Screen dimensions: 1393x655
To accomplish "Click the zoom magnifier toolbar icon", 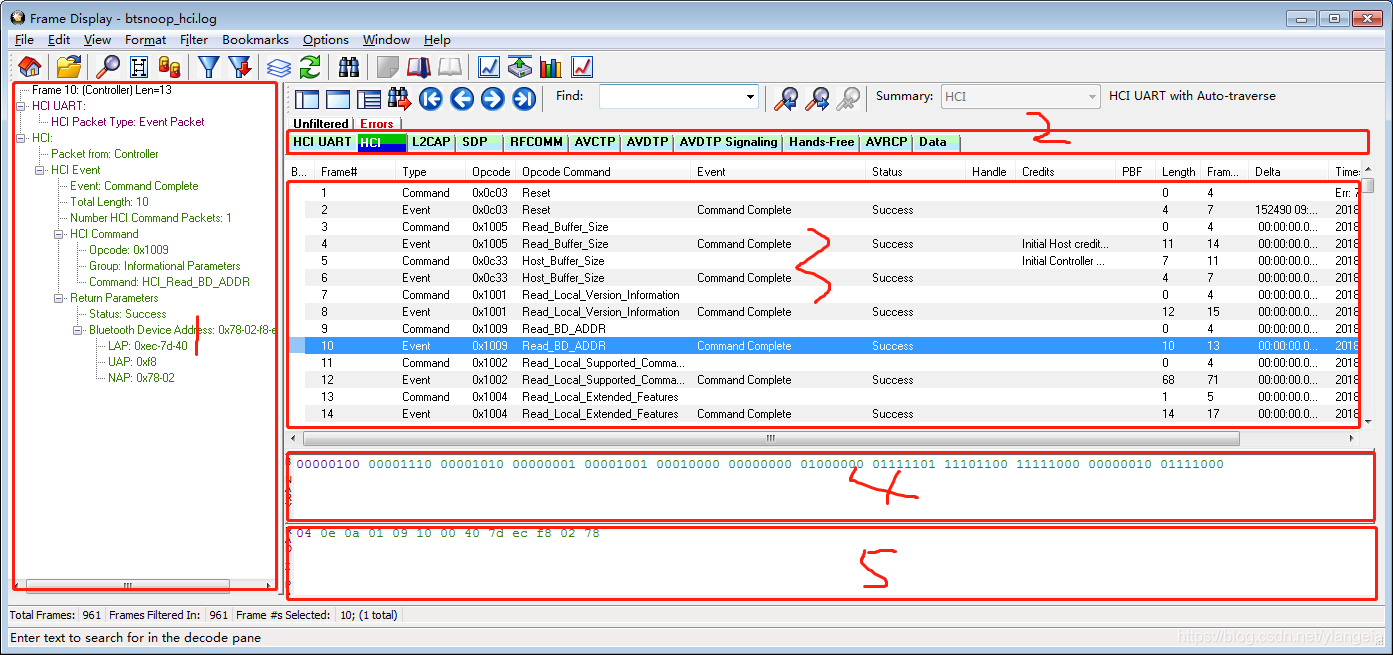I will pyautogui.click(x=106, y=67).
